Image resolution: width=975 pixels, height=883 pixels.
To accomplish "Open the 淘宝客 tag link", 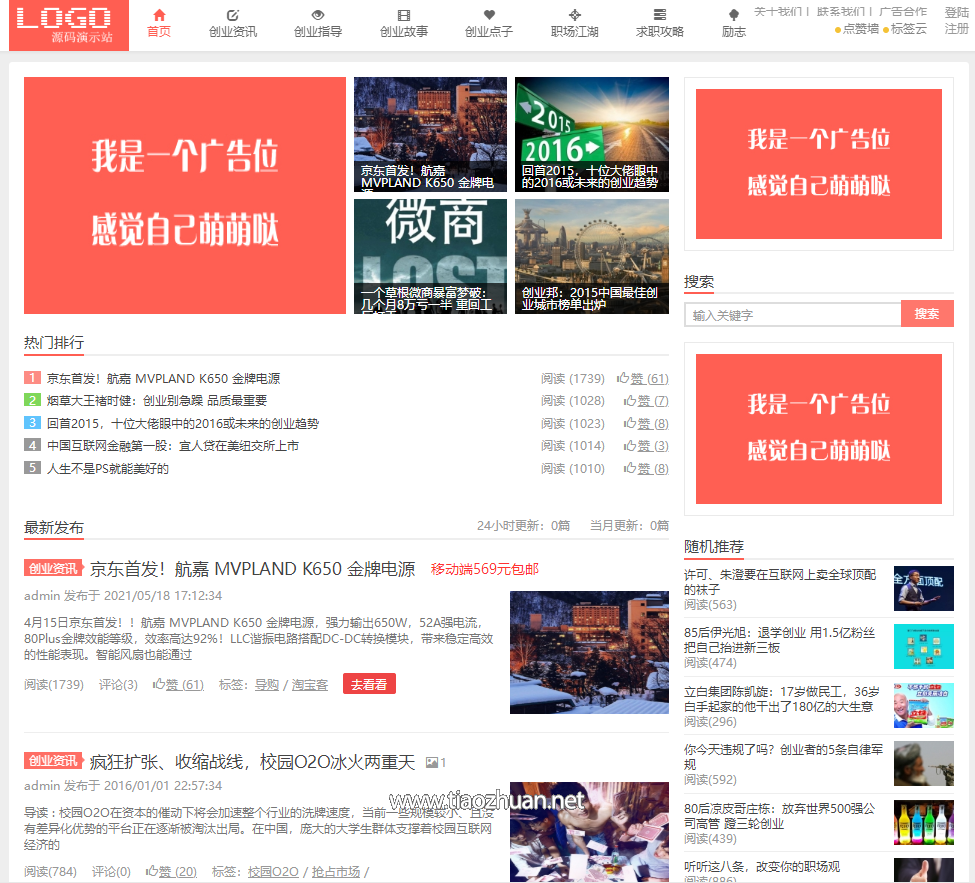I will click(x=310, y=685).
